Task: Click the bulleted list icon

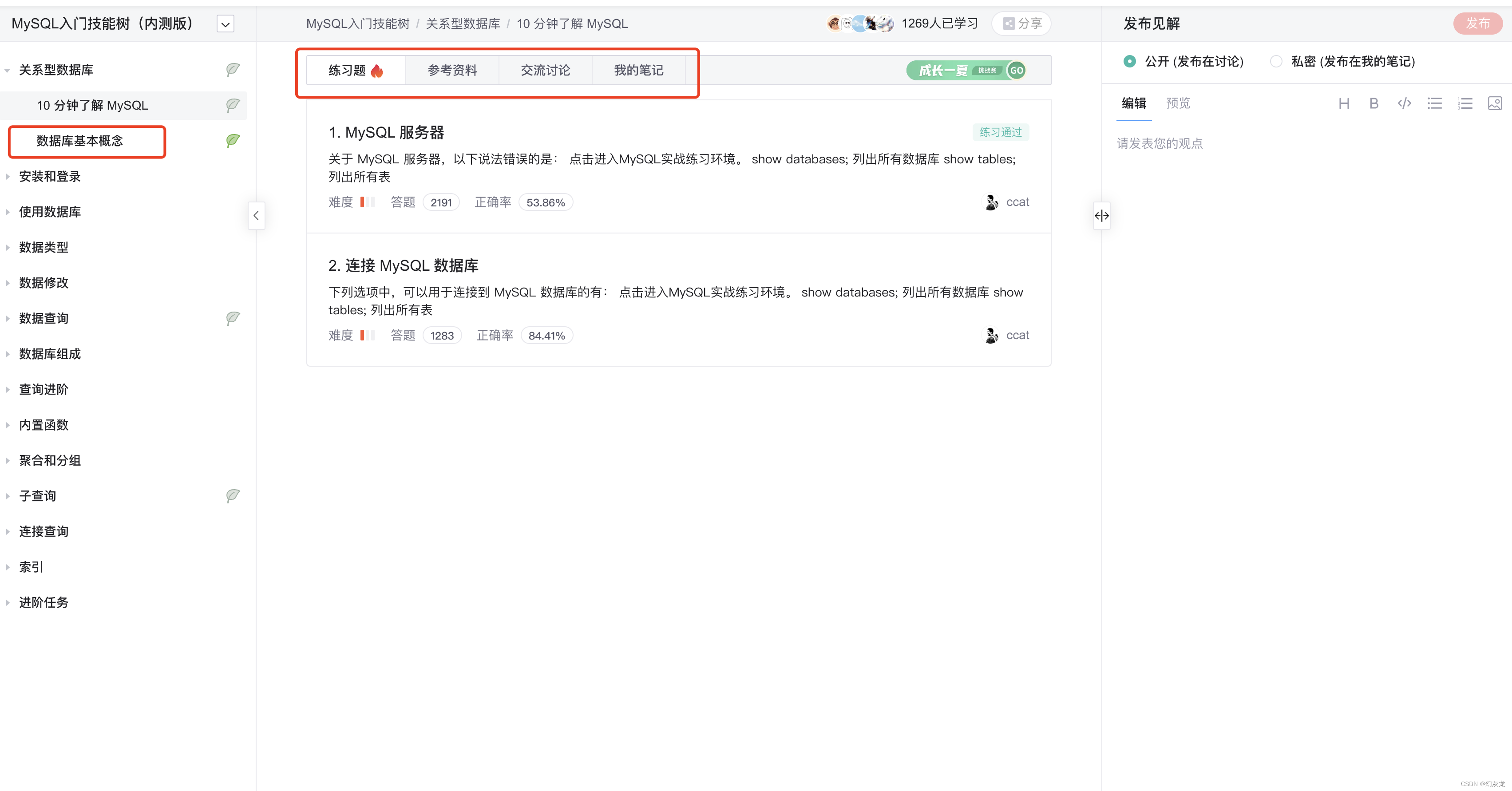Action: [1434, 103]
